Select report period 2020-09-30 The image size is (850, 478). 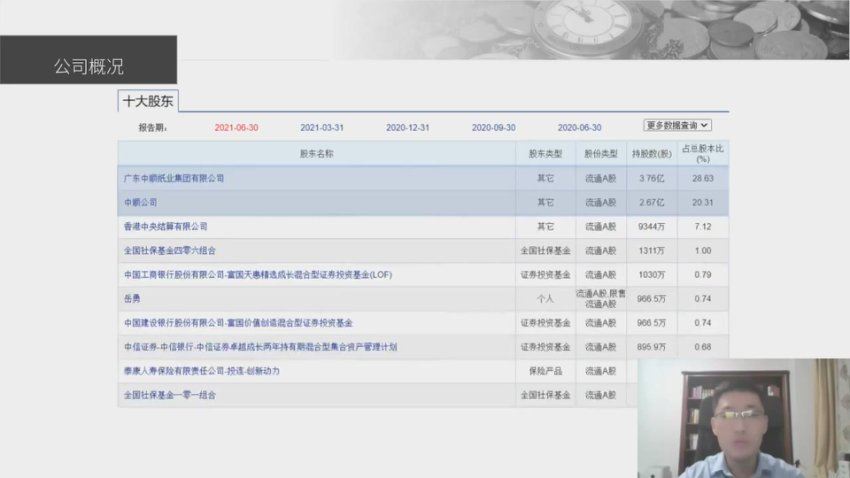(493, 128)
